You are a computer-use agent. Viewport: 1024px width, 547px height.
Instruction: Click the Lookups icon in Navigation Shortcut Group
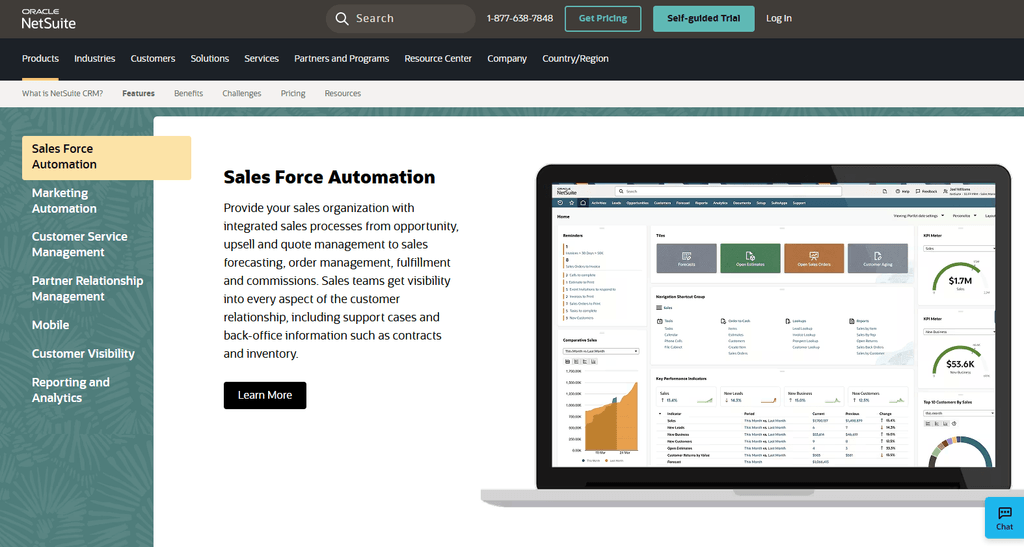788,321
